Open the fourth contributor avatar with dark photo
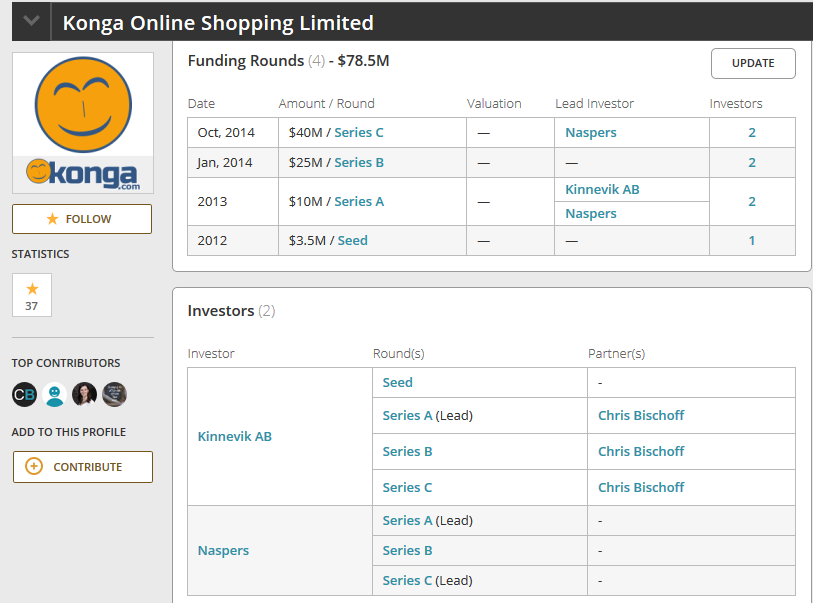This screenshot has width=813, height=603. tap(115, 395)
